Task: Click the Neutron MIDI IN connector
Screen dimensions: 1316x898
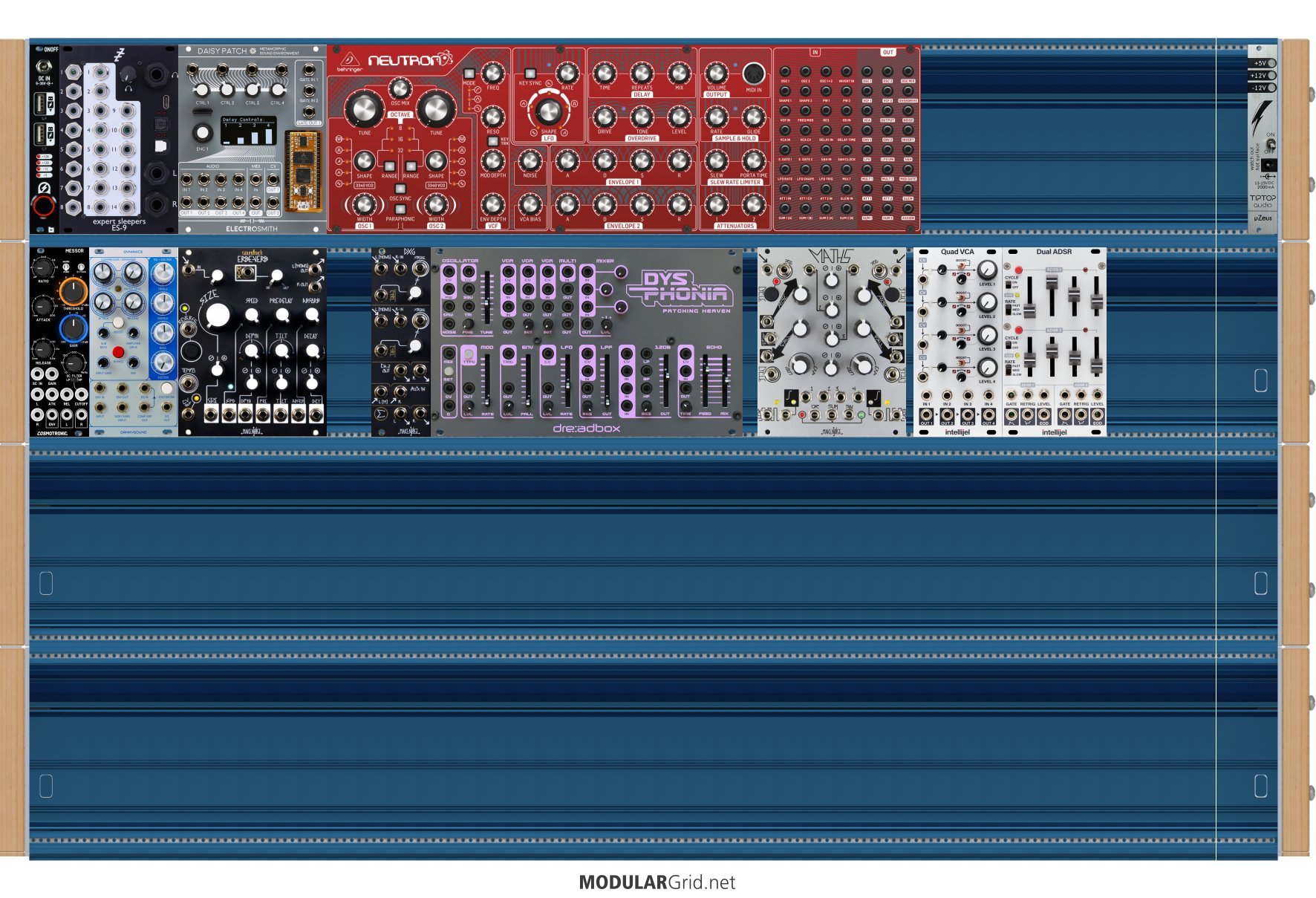Action: (x=753, y=74)
